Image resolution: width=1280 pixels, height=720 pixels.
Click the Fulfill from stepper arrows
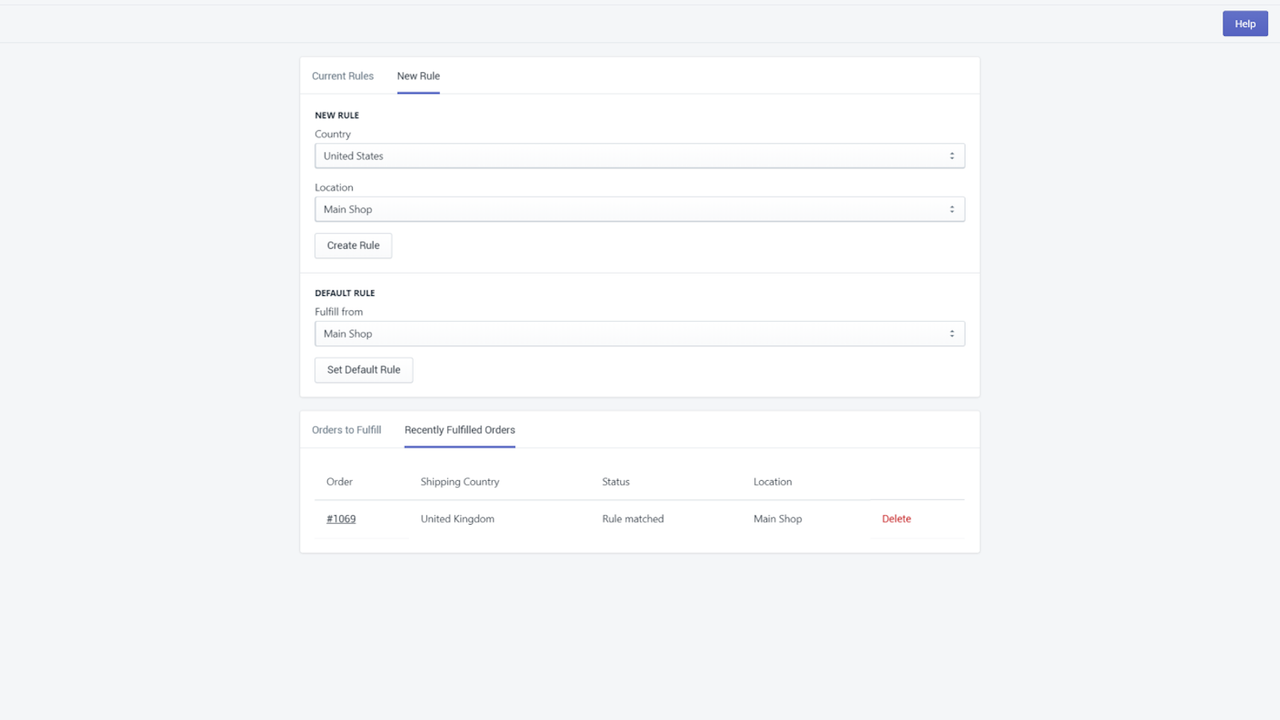point(951,333)
